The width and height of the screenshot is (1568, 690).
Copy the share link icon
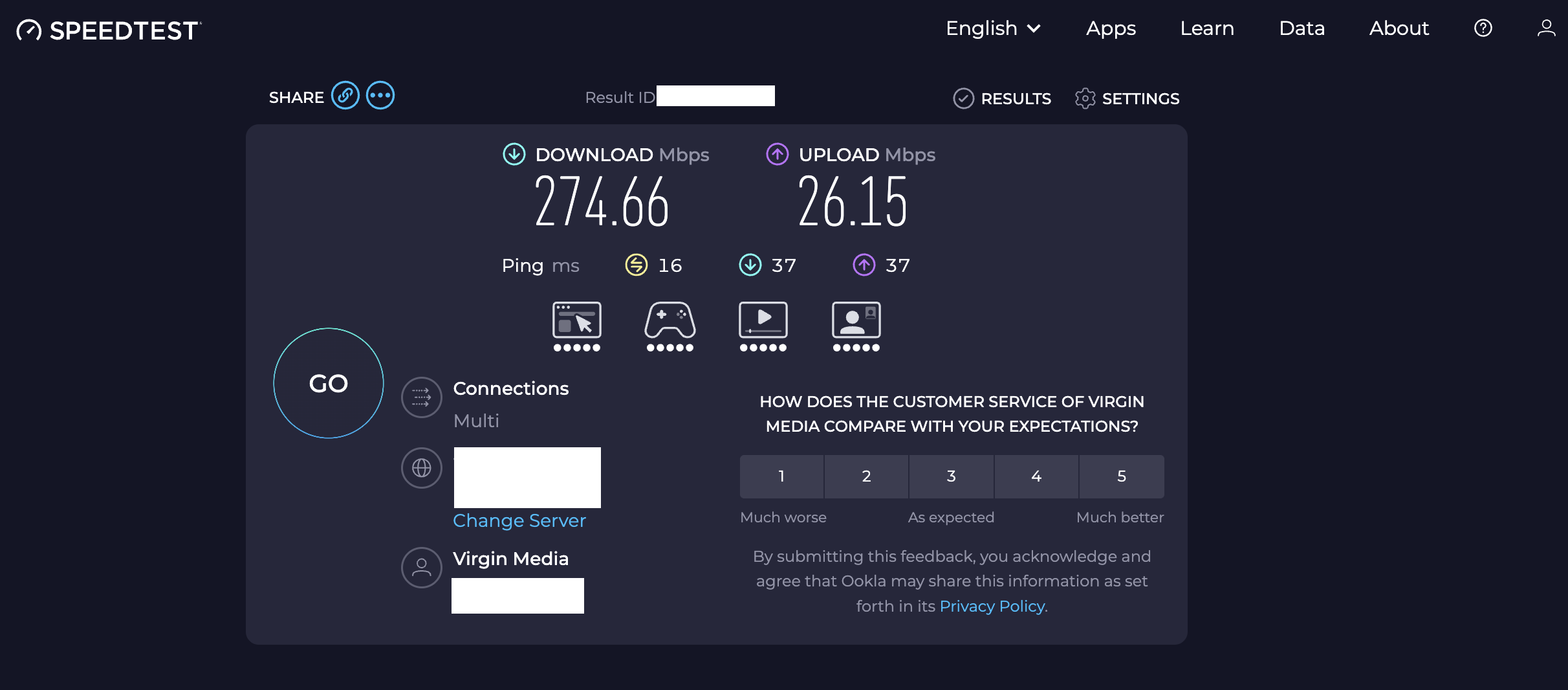(x=345, y=96)
